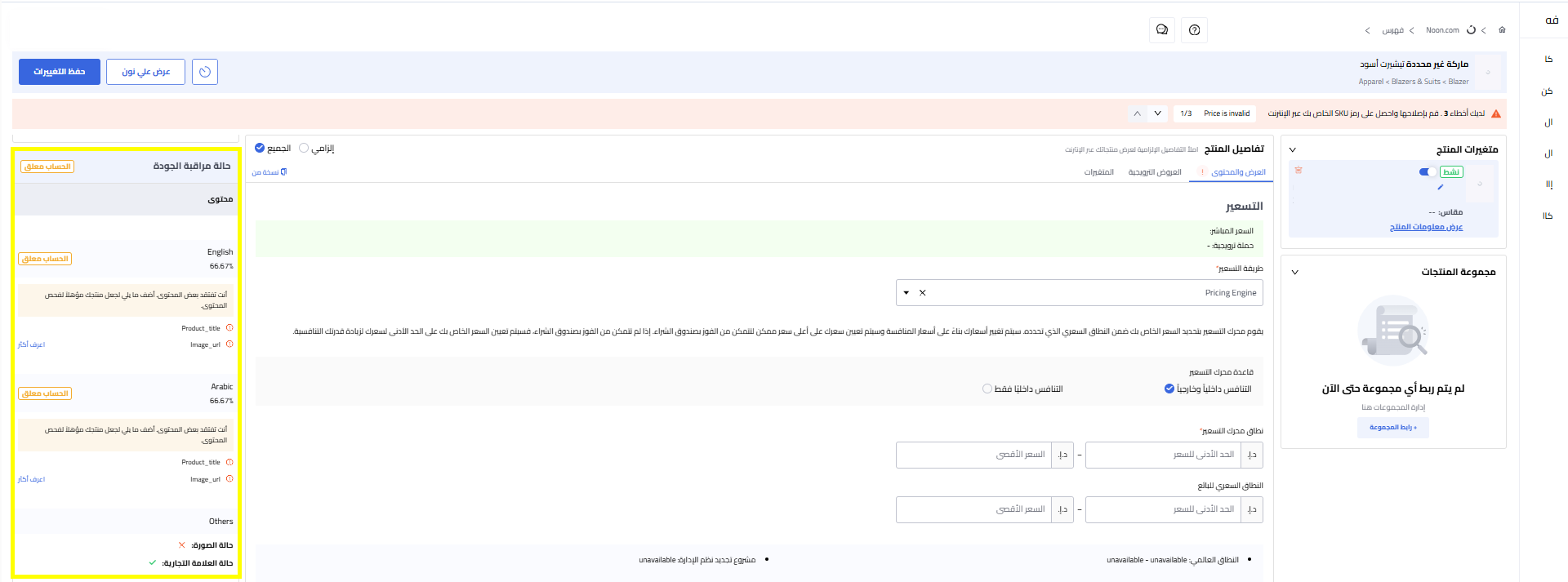Open the Pricing Engine dropdown

906,293
